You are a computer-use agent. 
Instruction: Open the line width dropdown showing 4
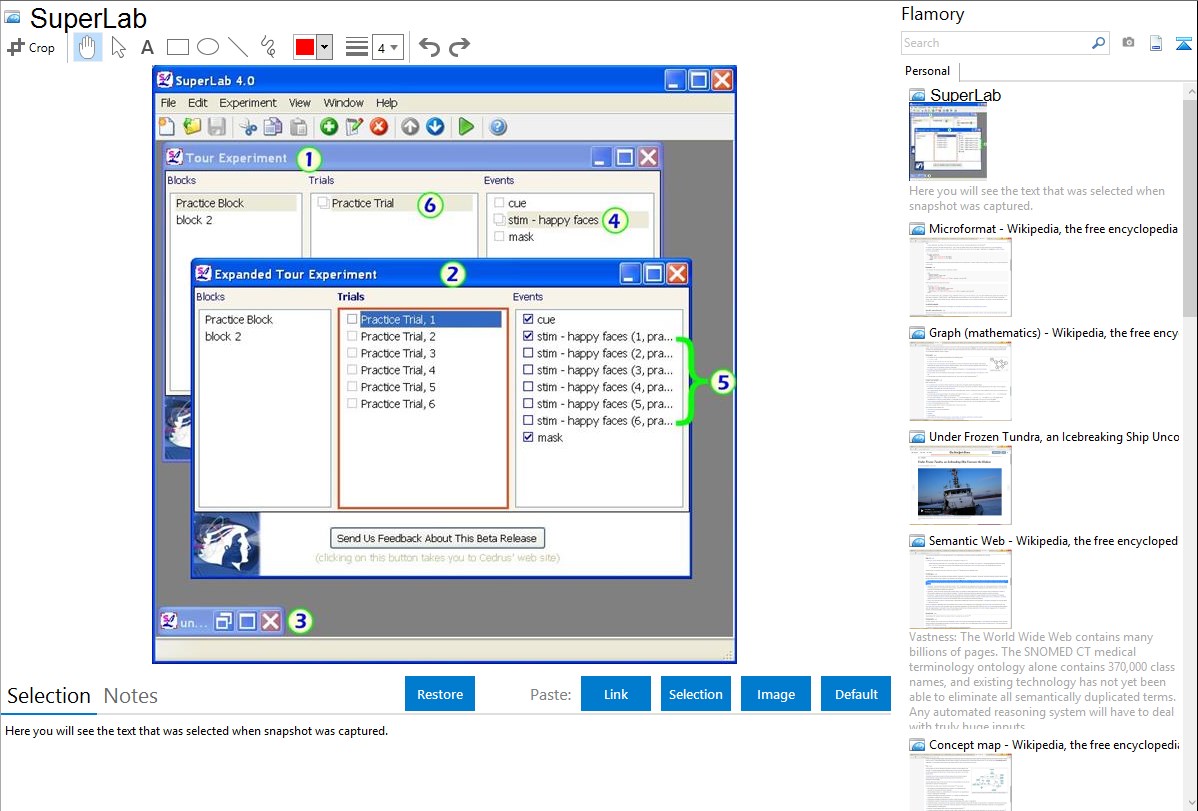point(387,48)
